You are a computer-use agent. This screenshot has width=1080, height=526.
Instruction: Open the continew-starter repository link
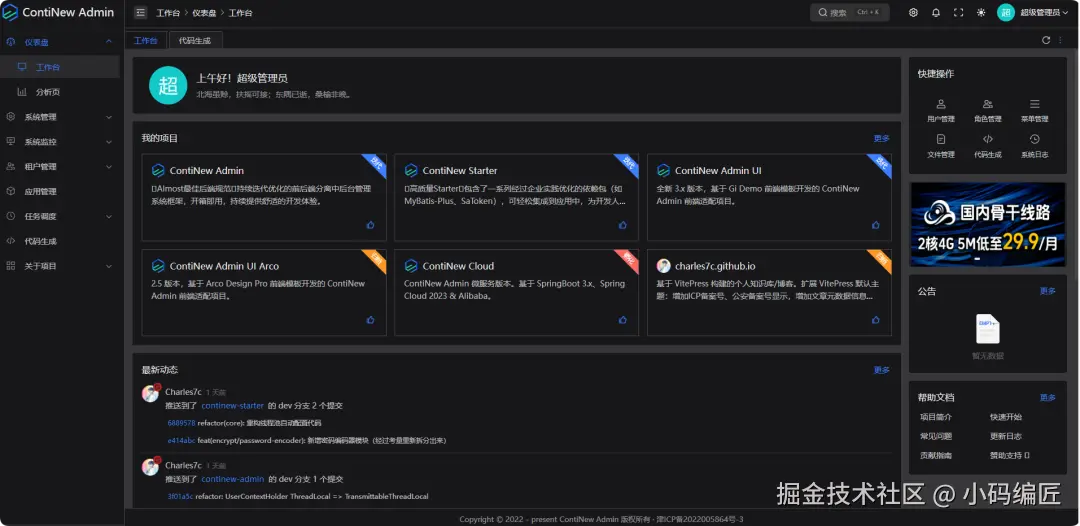click(233, 406)
